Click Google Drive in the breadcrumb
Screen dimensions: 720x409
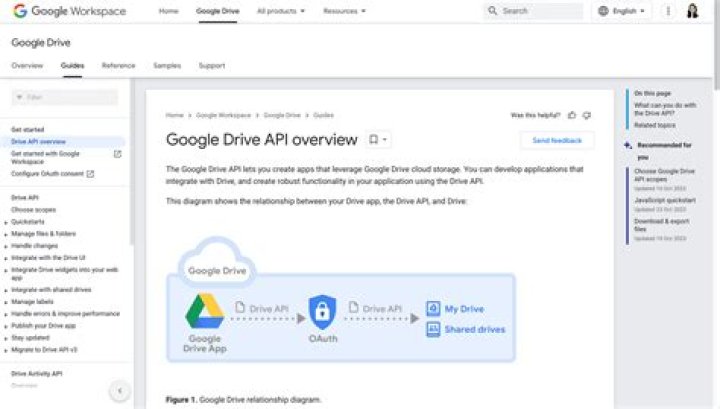tap(282, 115)
